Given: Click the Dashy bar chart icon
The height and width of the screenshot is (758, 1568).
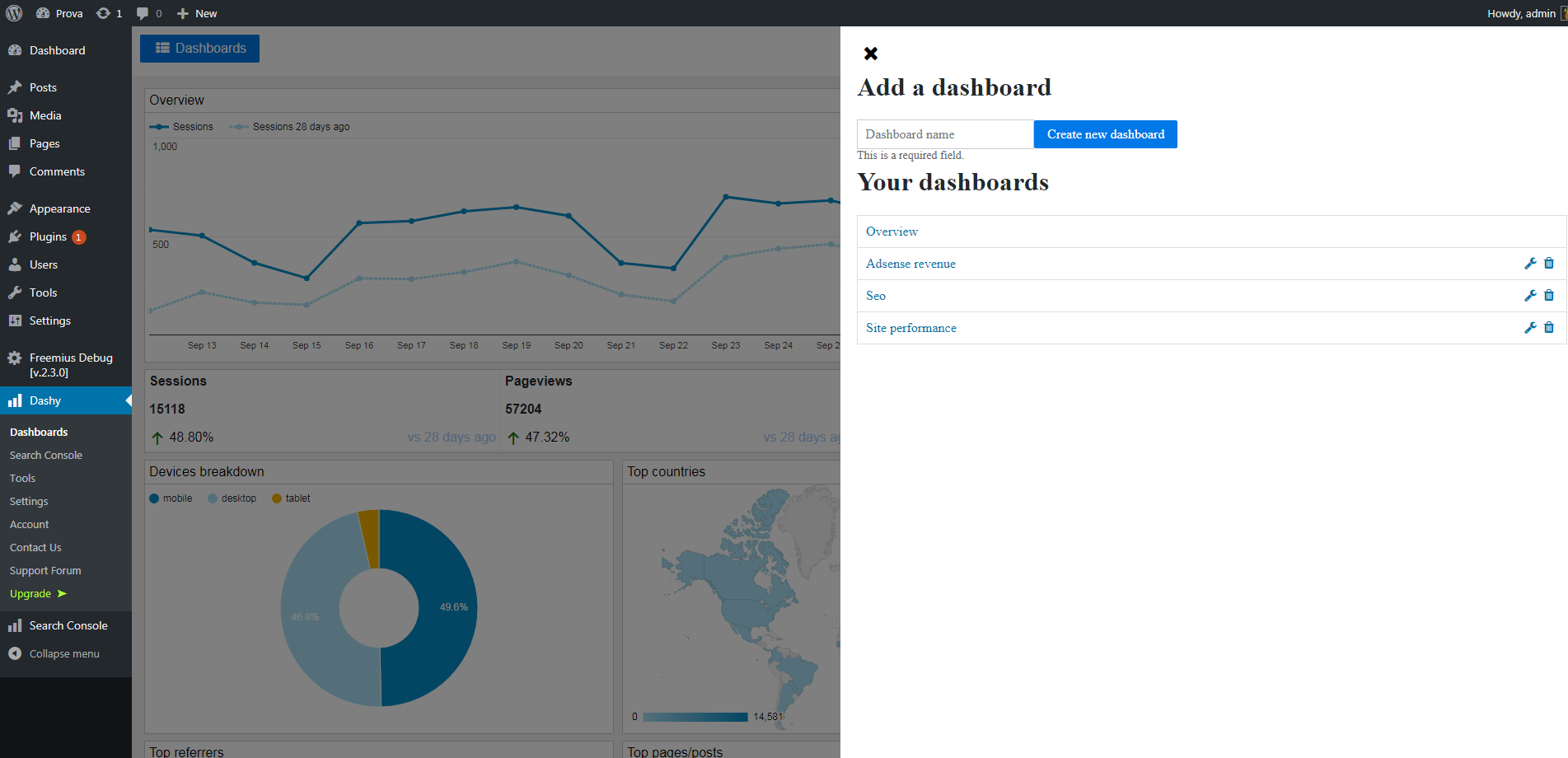Looking at the screenshot, I should coord(15,400).
